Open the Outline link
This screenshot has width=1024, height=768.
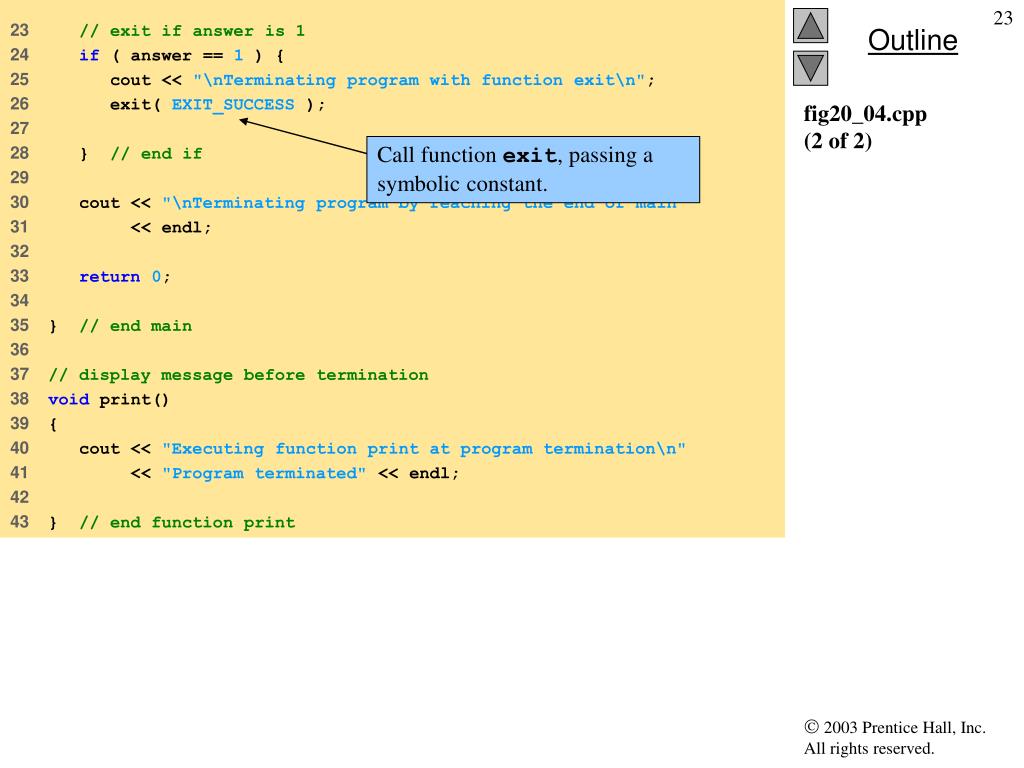912,41
